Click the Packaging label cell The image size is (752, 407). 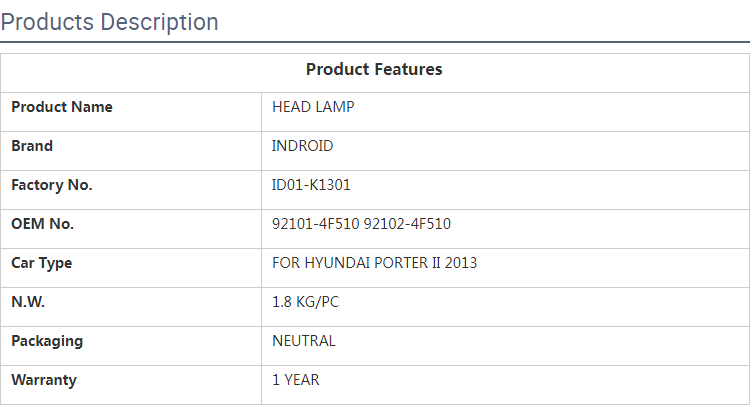click(47, 341)
